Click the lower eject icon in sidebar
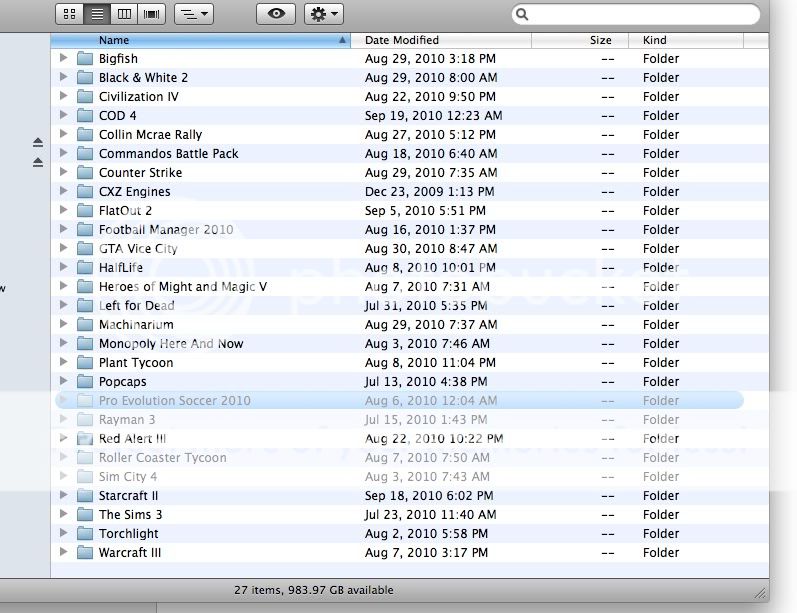The image size is (797, 613). tap(38, 162)
